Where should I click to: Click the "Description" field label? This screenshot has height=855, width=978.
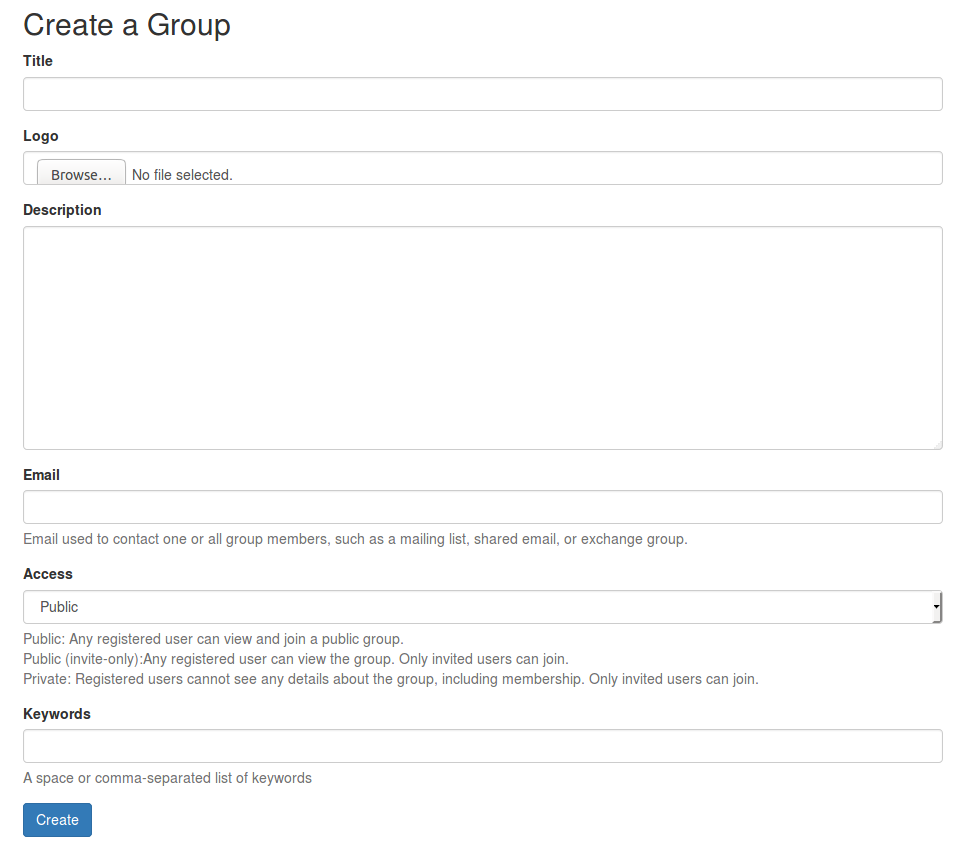(62, 210)
